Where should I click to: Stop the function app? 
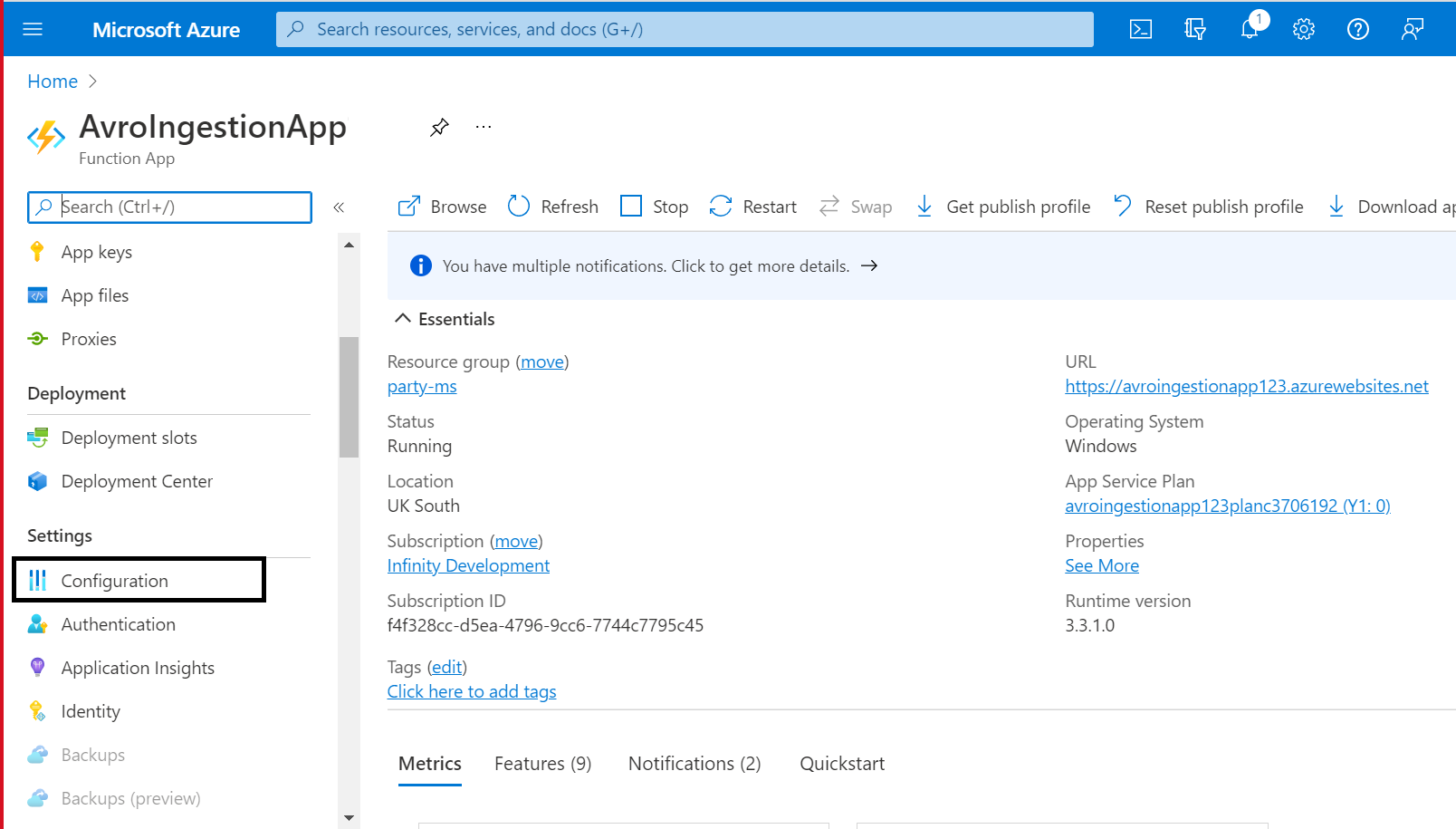[654, 207]
